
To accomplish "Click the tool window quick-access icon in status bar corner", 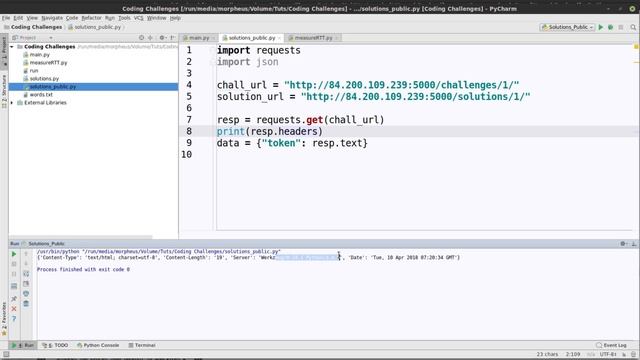I will 6,354.
